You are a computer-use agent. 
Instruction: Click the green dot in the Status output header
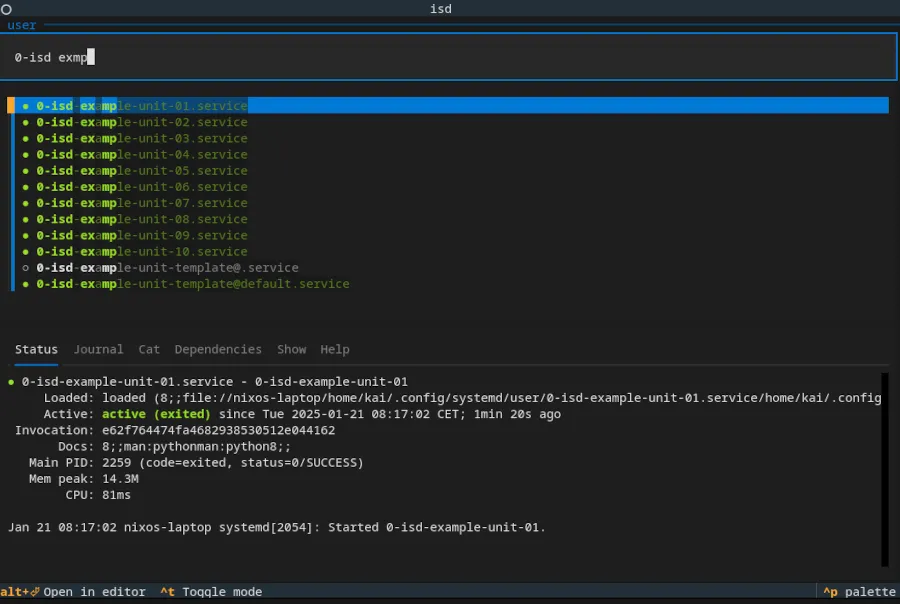11,382
